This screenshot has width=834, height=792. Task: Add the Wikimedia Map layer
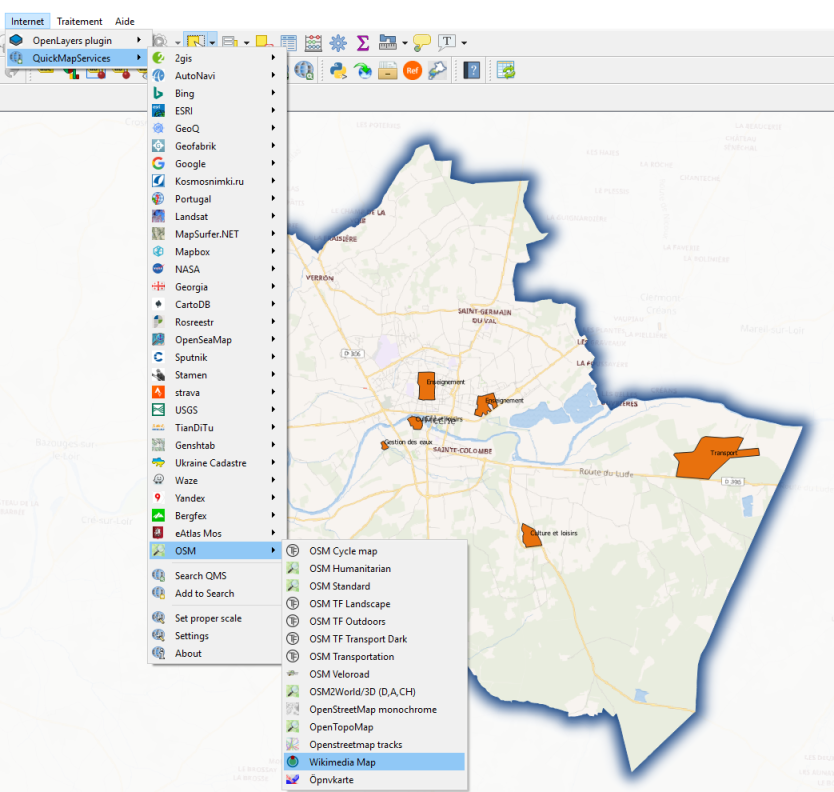374,762
